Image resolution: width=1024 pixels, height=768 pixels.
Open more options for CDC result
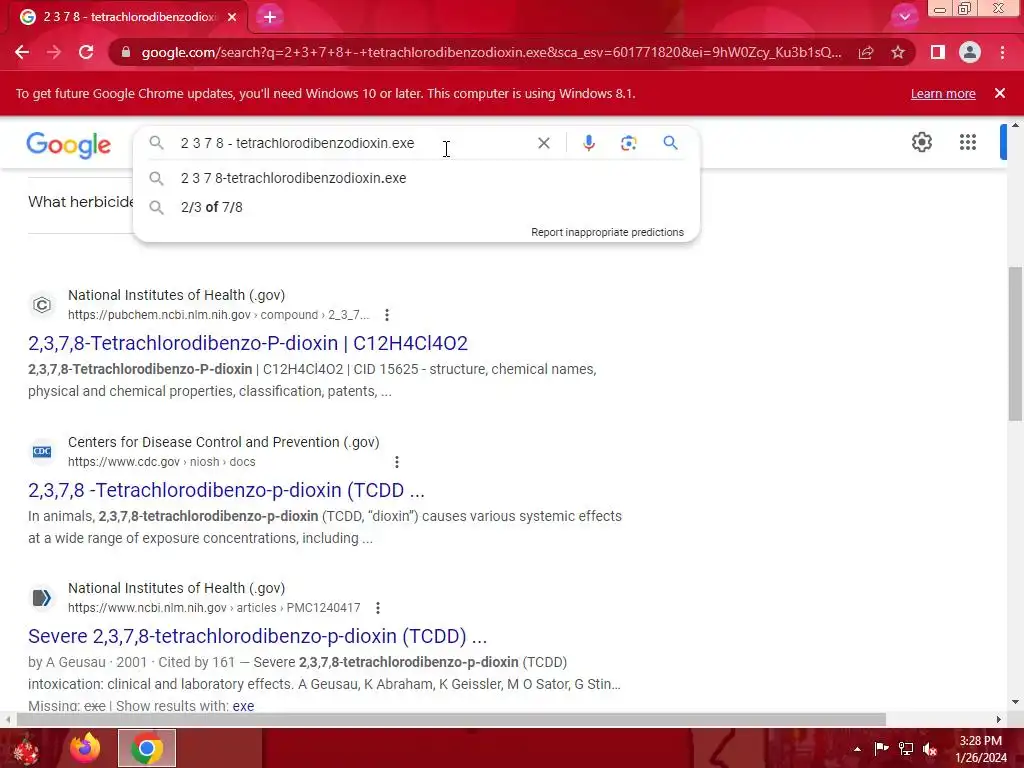(396, 462)
